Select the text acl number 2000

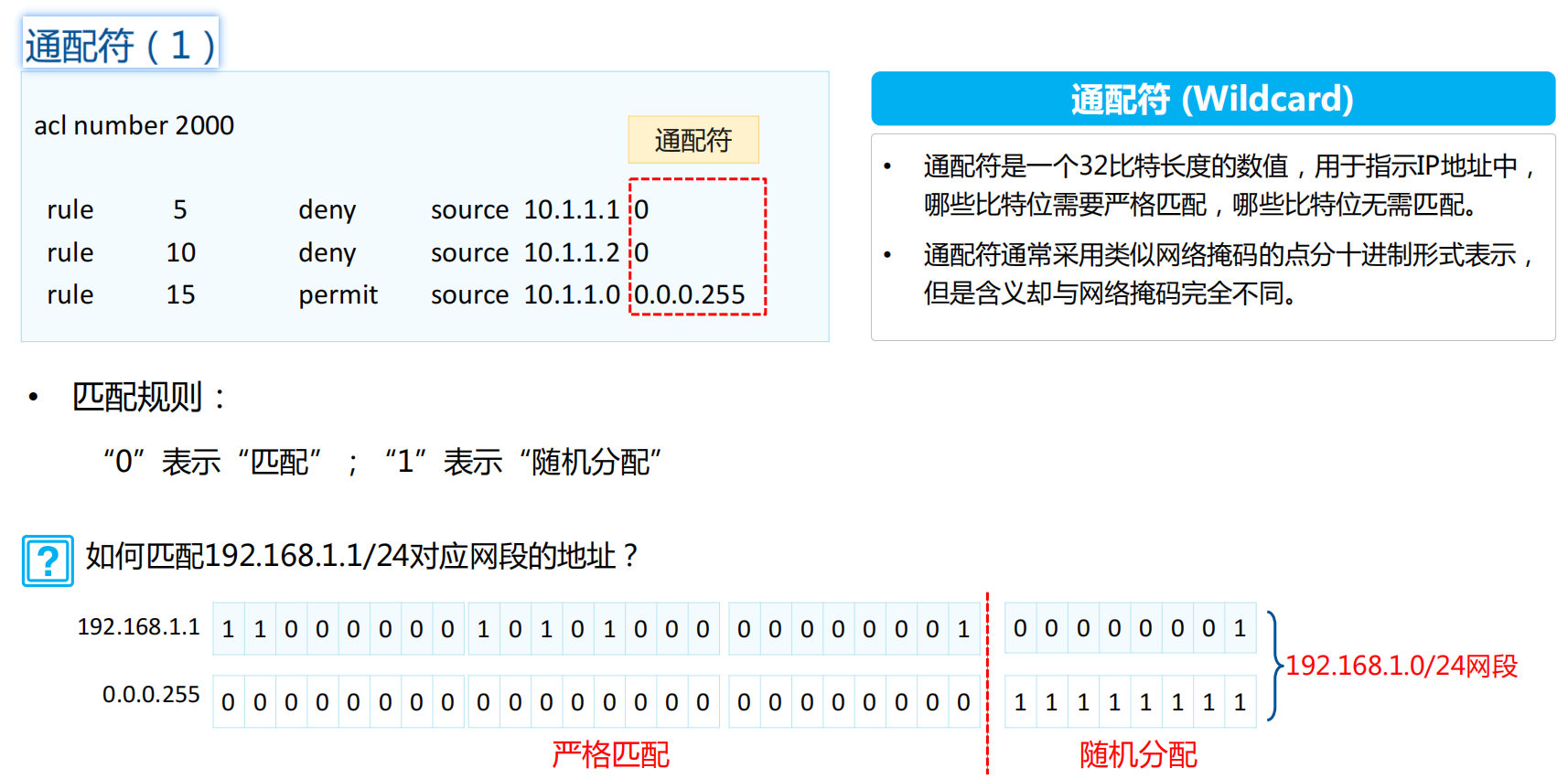pos(134,125)
